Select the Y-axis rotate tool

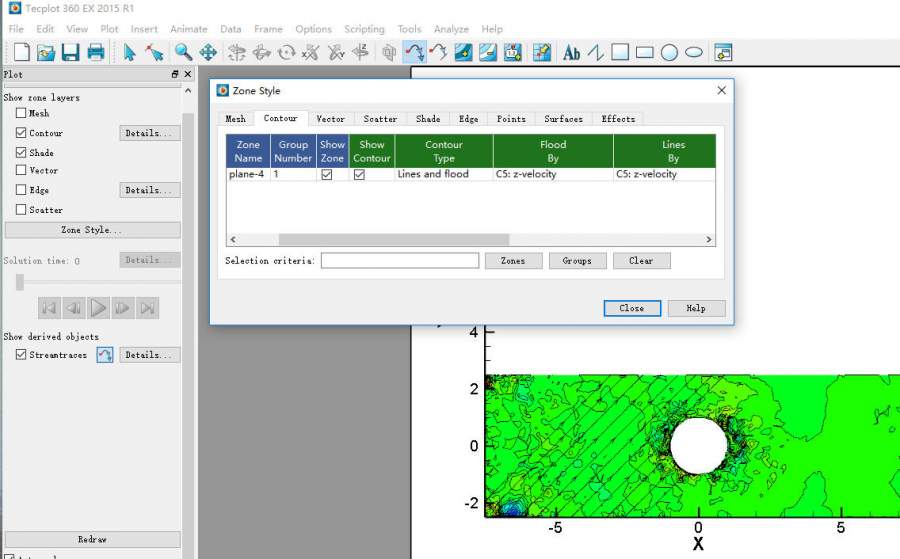click(x=336, y=53)
